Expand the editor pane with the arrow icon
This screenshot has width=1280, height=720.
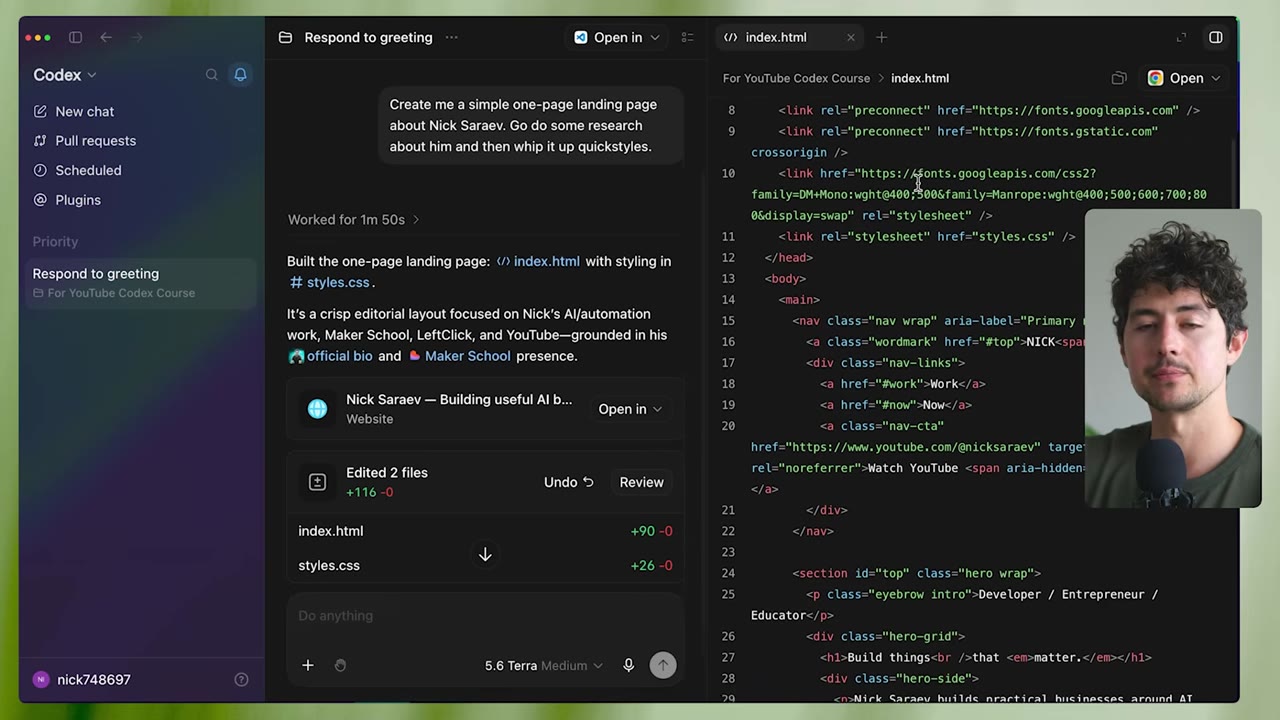1181,37
